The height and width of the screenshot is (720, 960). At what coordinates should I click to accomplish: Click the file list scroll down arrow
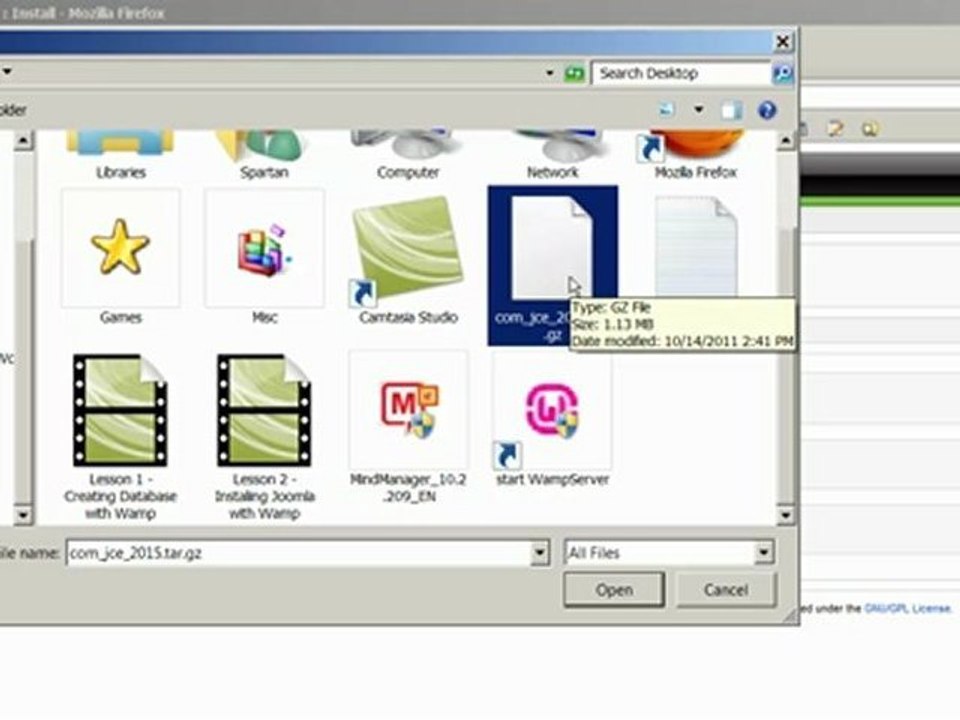786,515
